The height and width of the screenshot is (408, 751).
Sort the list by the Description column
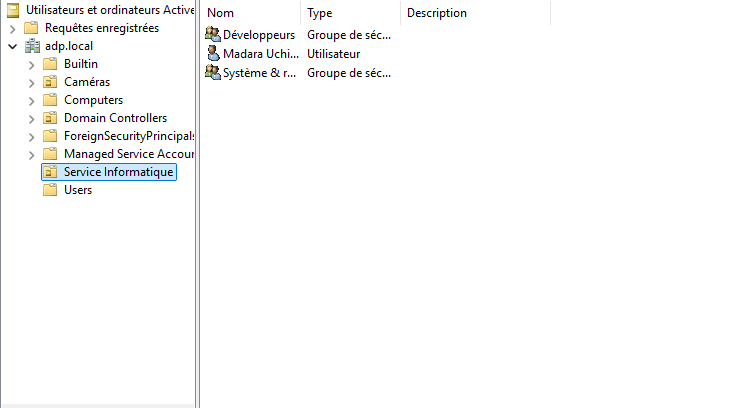pos(476,13)
